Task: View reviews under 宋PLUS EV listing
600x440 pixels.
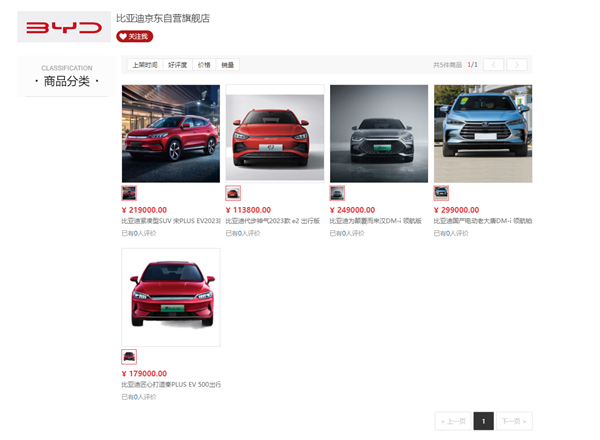Action: pos(139,233)
